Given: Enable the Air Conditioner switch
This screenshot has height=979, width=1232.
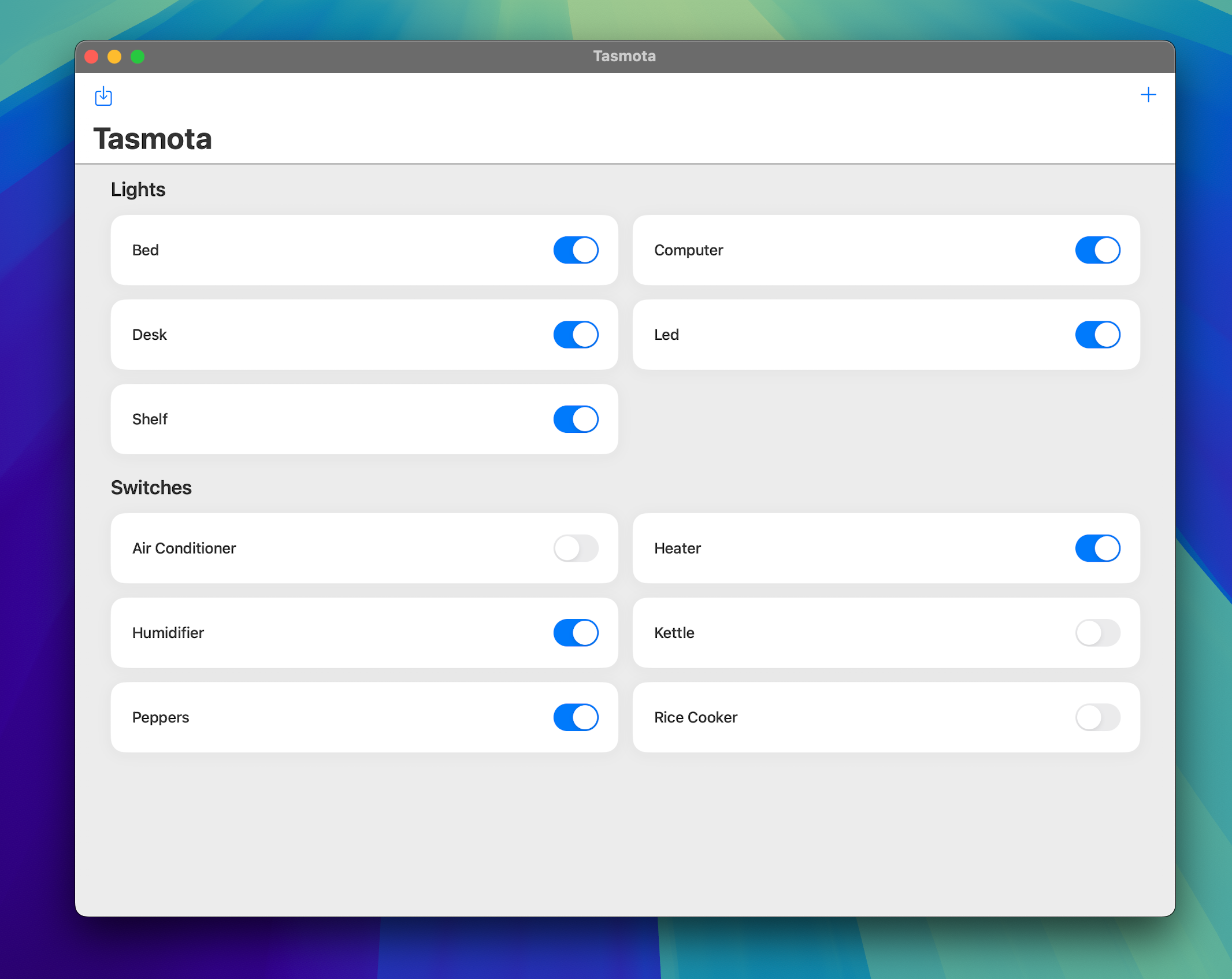Looking at the screenshot, I should tap(576, 548).
